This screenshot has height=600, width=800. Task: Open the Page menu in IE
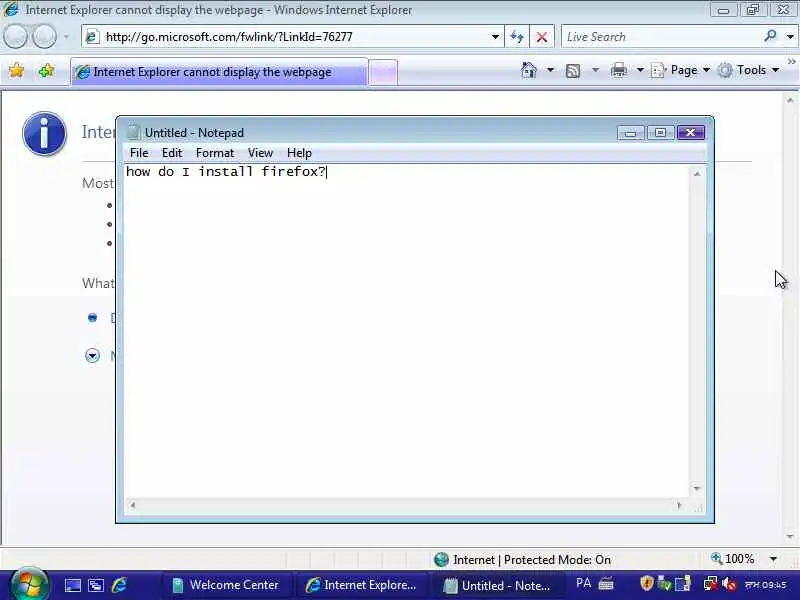point(680,70)
